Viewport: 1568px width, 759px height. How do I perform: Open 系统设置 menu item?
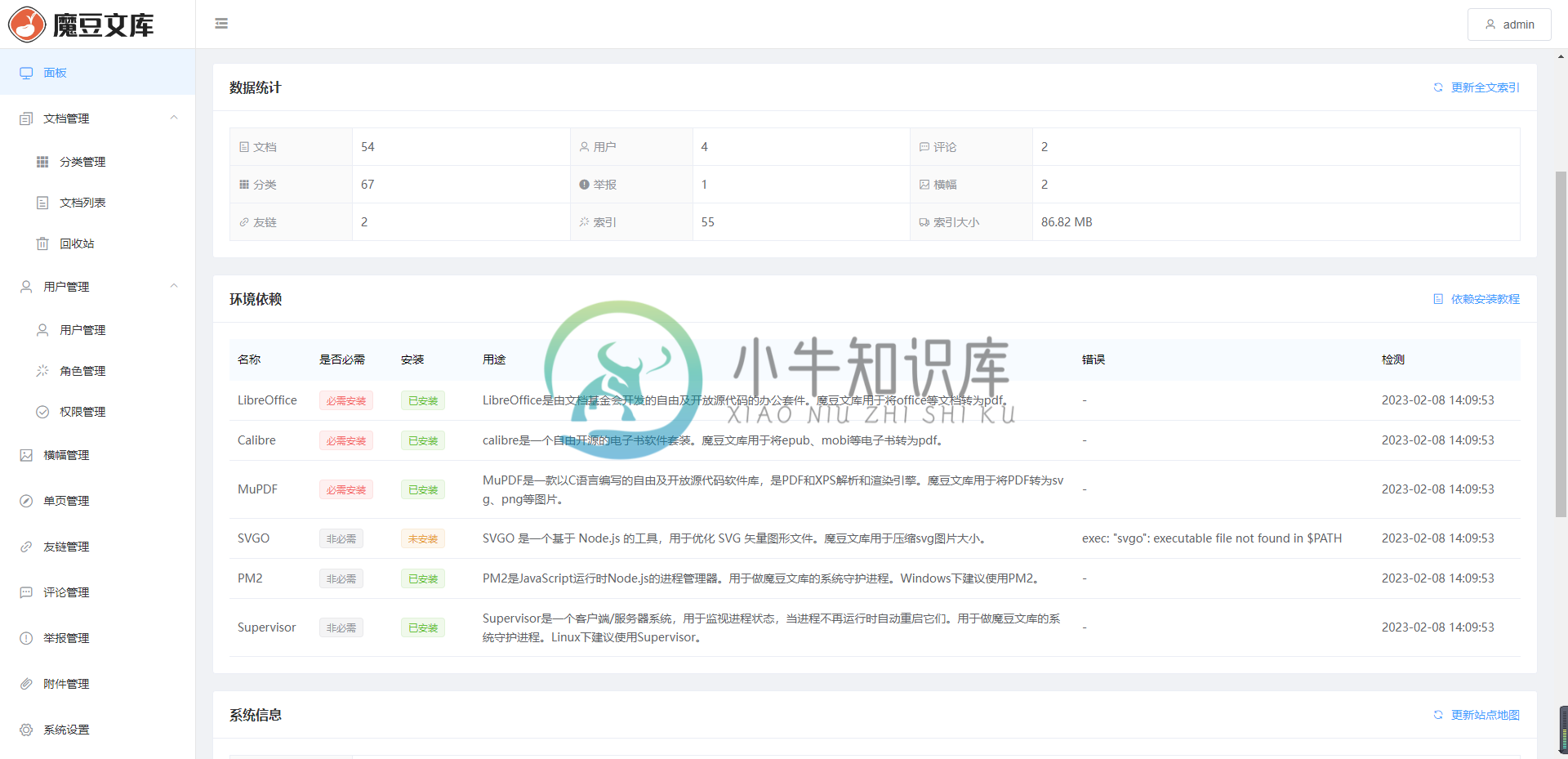pyautogui.click(x=97, y=730)
